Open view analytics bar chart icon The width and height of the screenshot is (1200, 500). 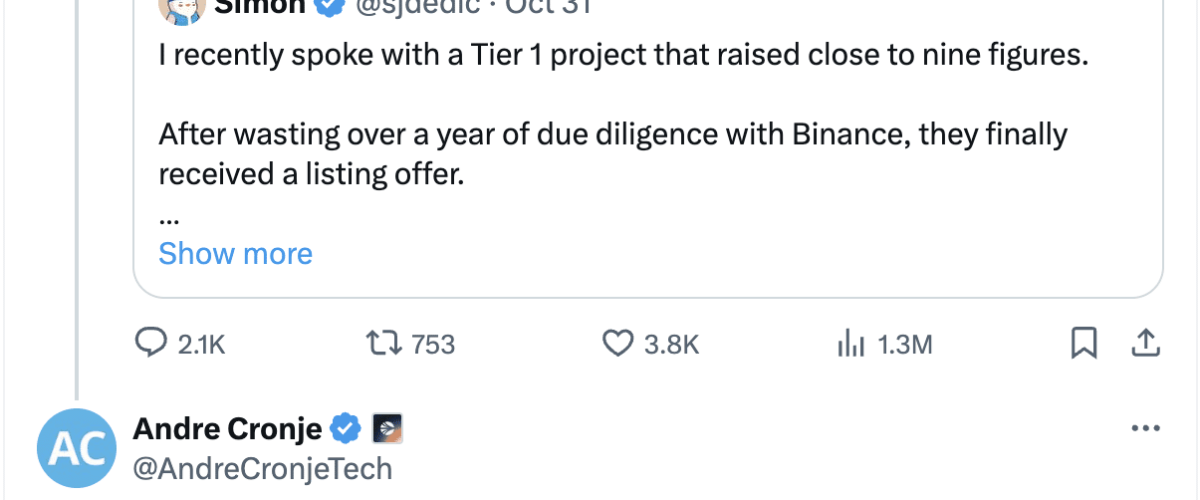[849, 344]
